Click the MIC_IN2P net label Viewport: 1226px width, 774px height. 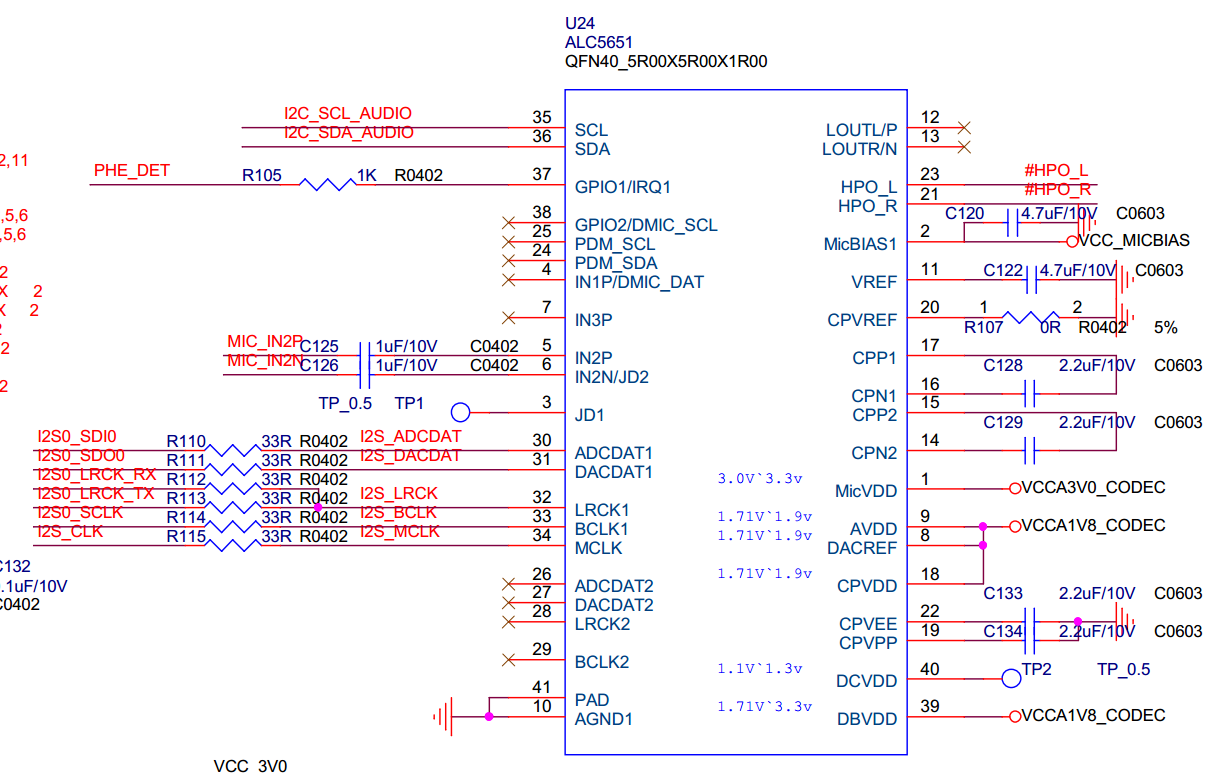pos(265,343)
